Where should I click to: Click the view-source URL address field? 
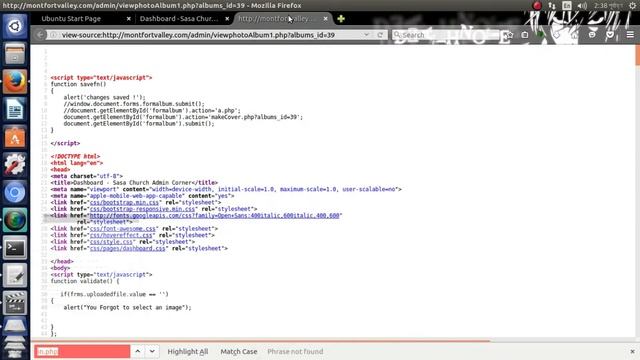point(210,35)
